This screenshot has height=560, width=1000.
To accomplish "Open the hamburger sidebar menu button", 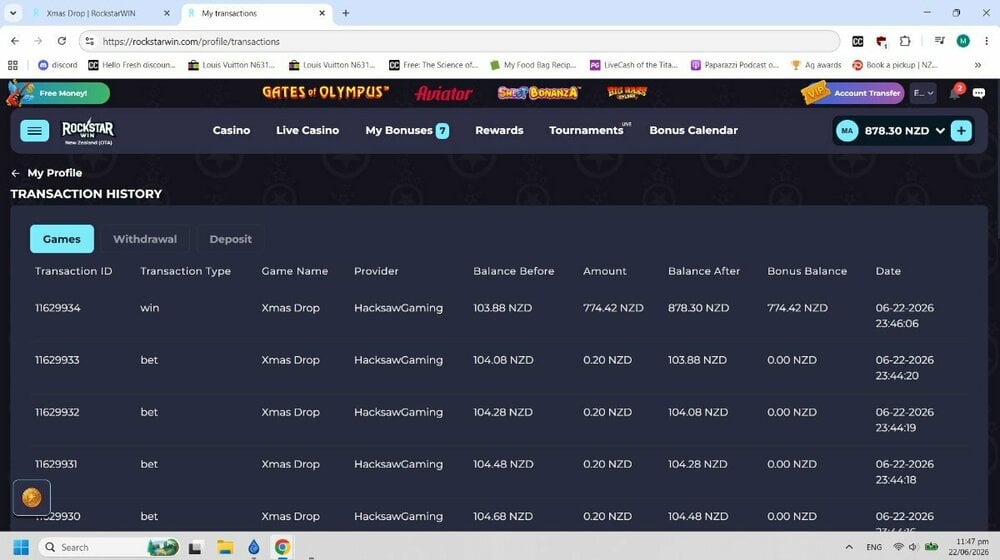I will (x=34, y=131).
